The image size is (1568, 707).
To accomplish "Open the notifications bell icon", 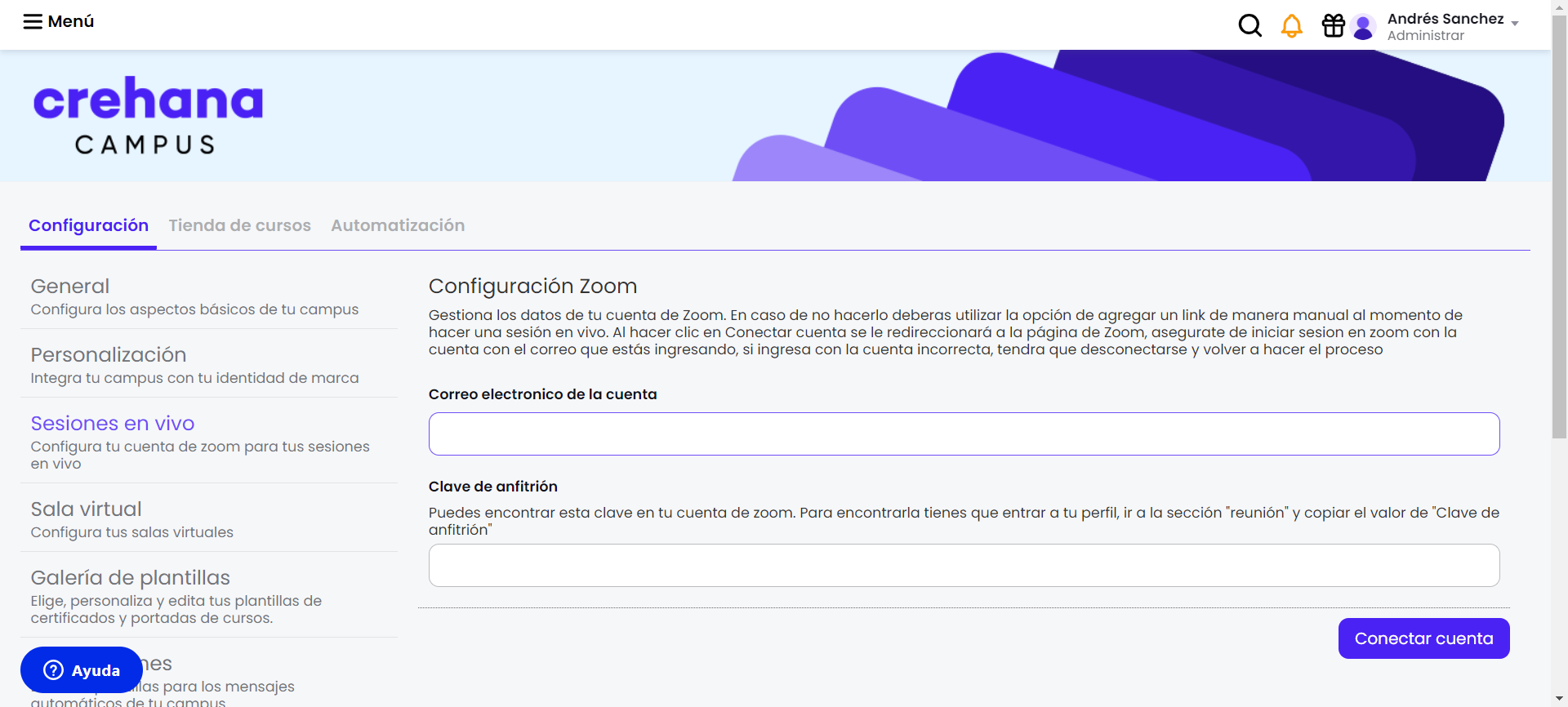I will [x=1291, y=26].
